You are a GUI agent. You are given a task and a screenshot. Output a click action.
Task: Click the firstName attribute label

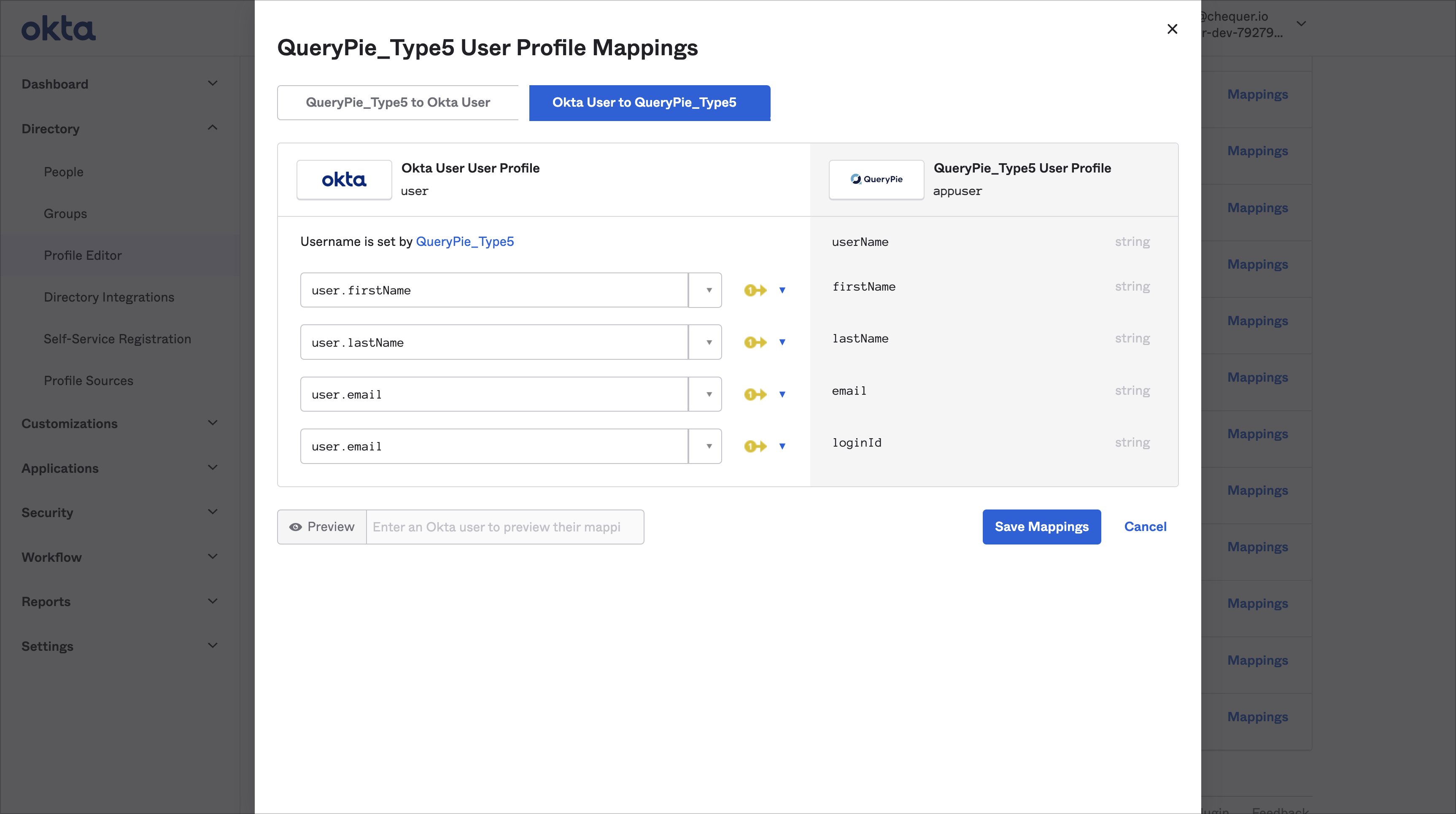click(x=864, y=287)
